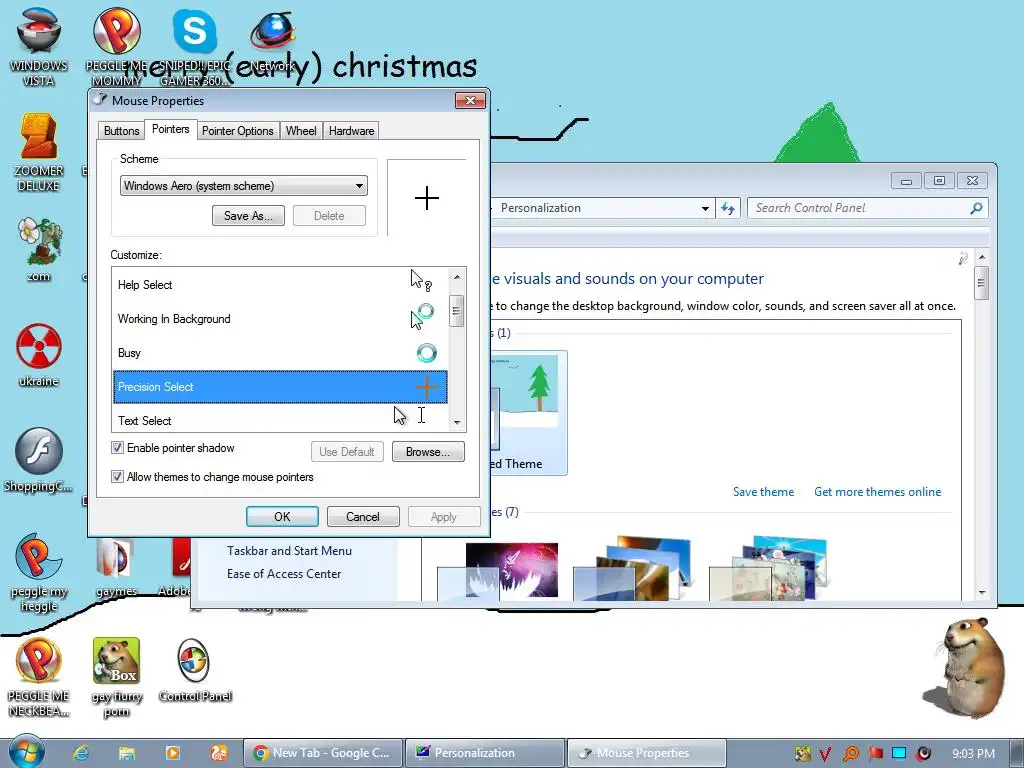Select the Precision Select pointer row
The width and height of the screenshot is (1024, 768).
point(280,387)
